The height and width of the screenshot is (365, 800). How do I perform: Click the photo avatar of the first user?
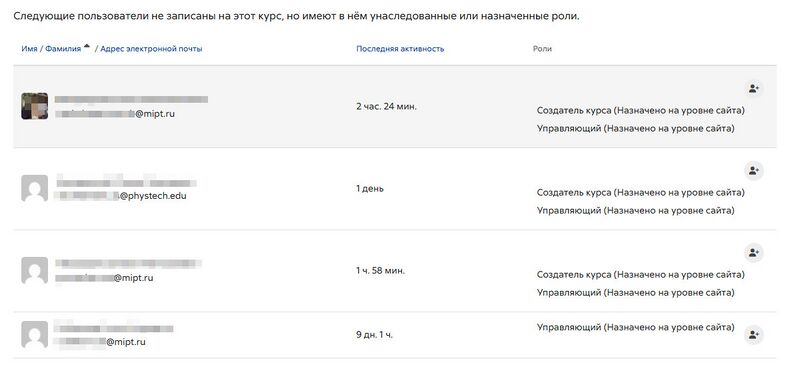(35, 106)
